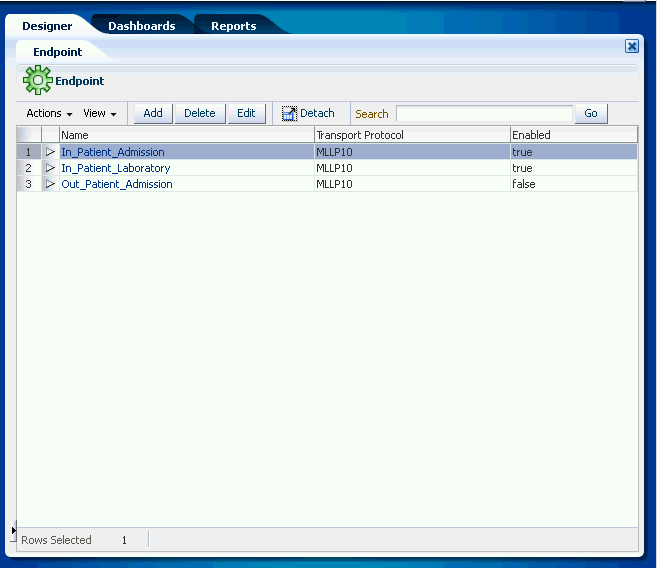Click the Go search button
Screen dimensions: 657x568
coord(591,114)
